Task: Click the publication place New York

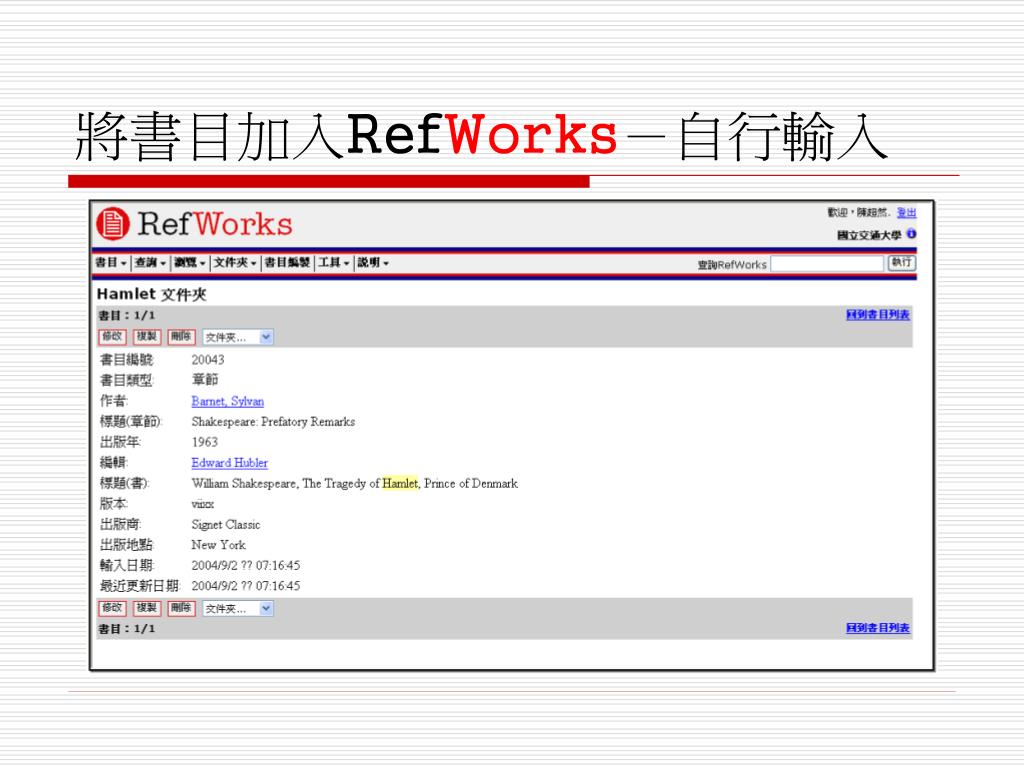Action: point(218,545)
